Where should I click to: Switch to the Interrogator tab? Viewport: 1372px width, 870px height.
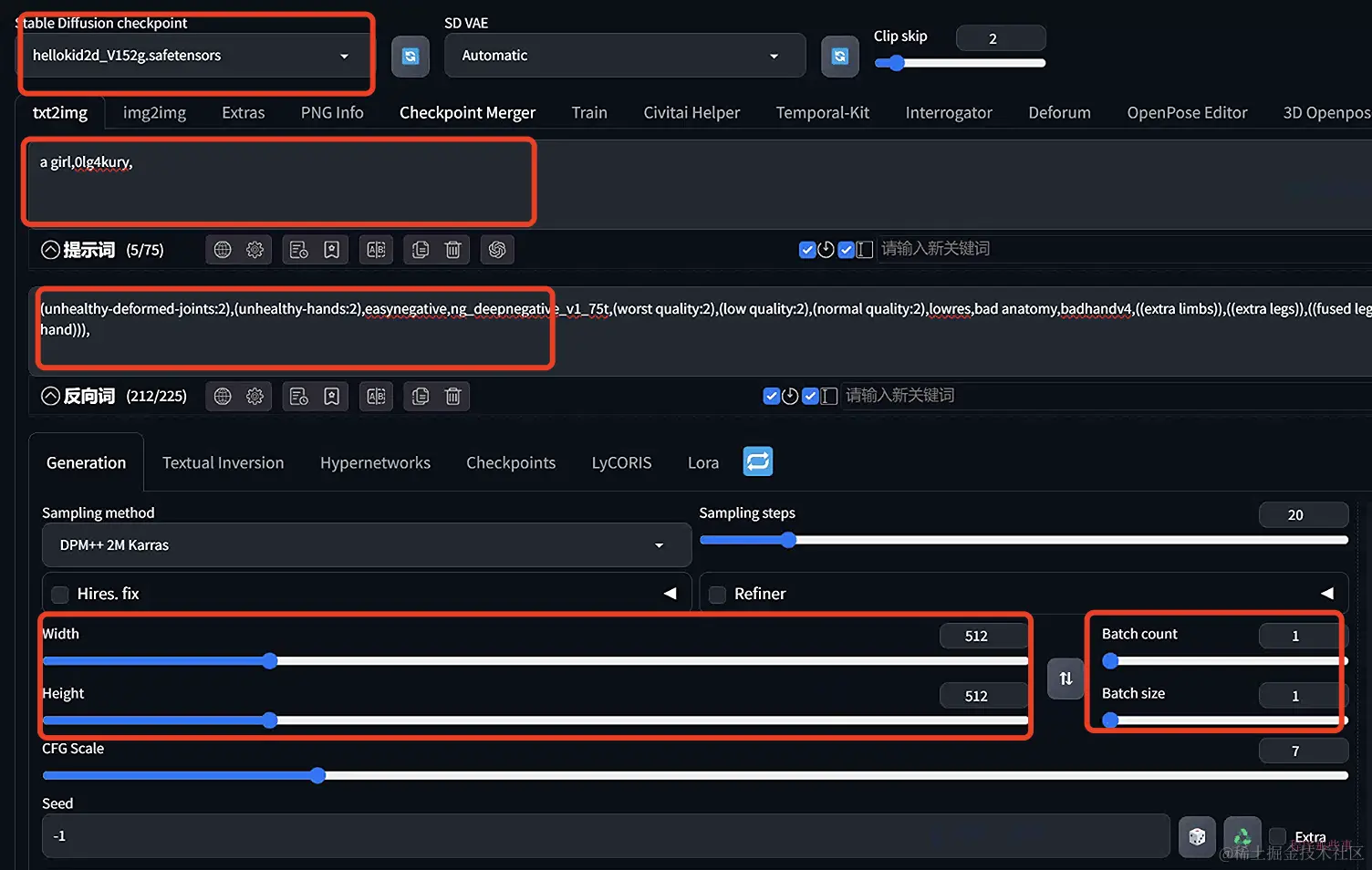pyautogui.click(x=949, y=113)
